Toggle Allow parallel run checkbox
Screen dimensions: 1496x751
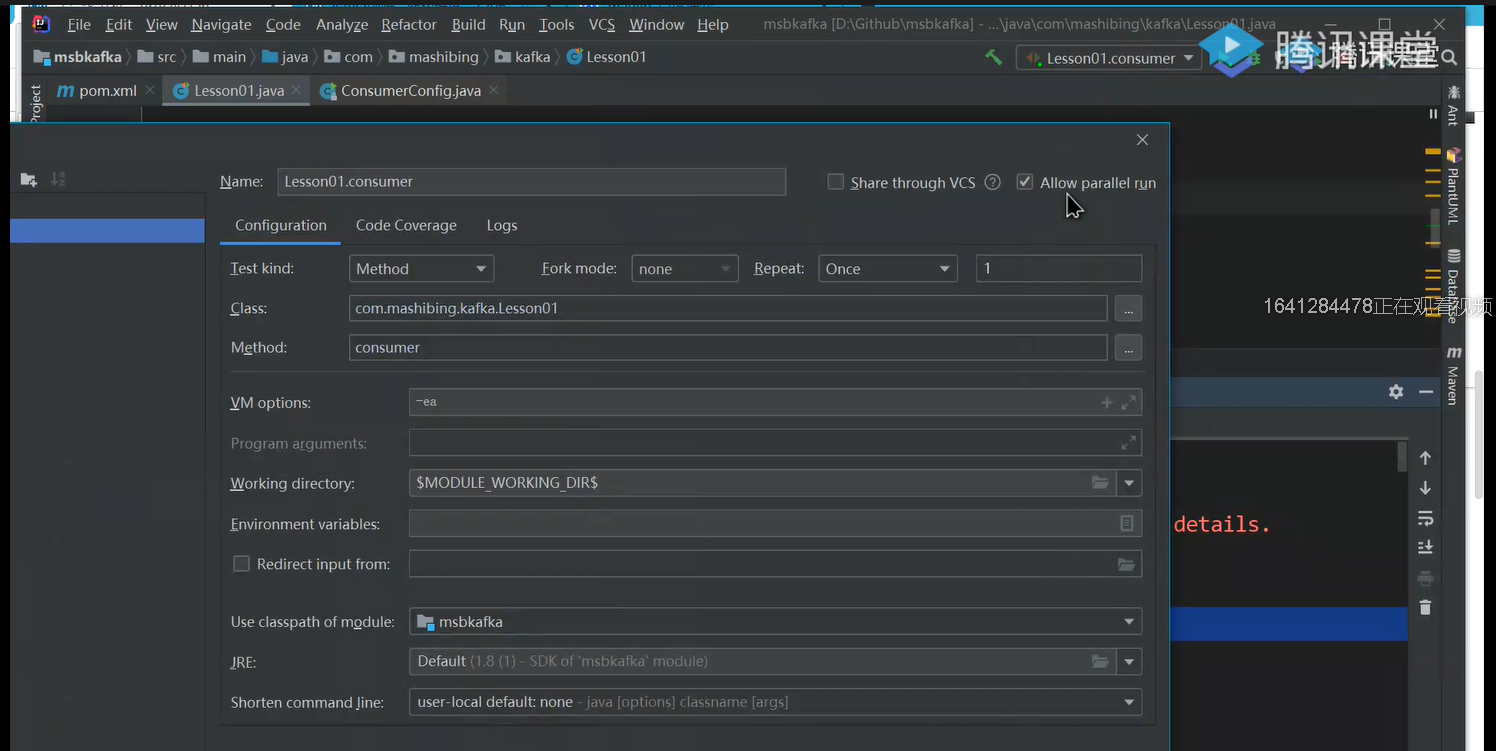[x=1024, y=182]
